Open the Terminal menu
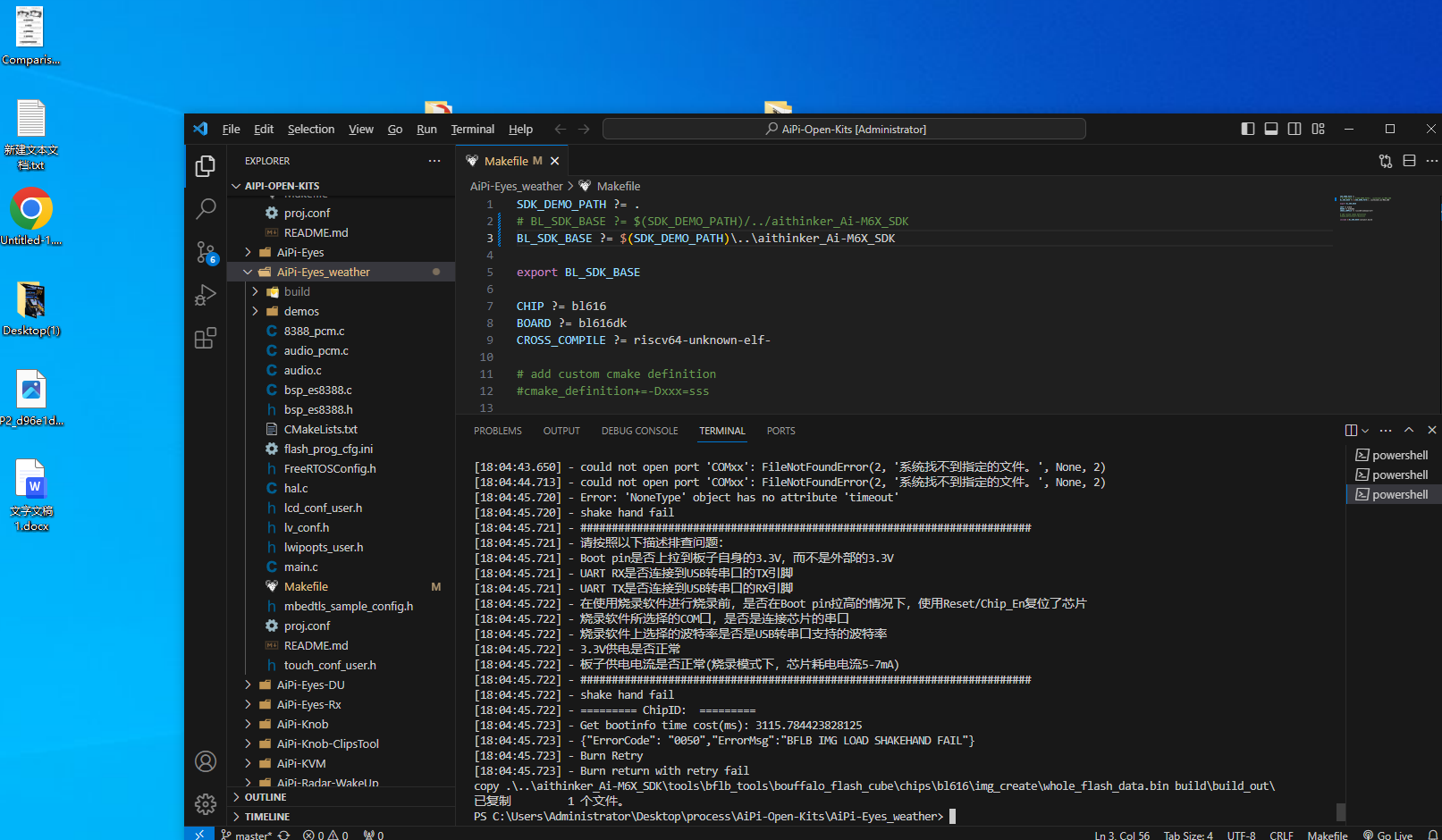The height and width of the screenshot is (840, 1442). (x=472, y=129)
